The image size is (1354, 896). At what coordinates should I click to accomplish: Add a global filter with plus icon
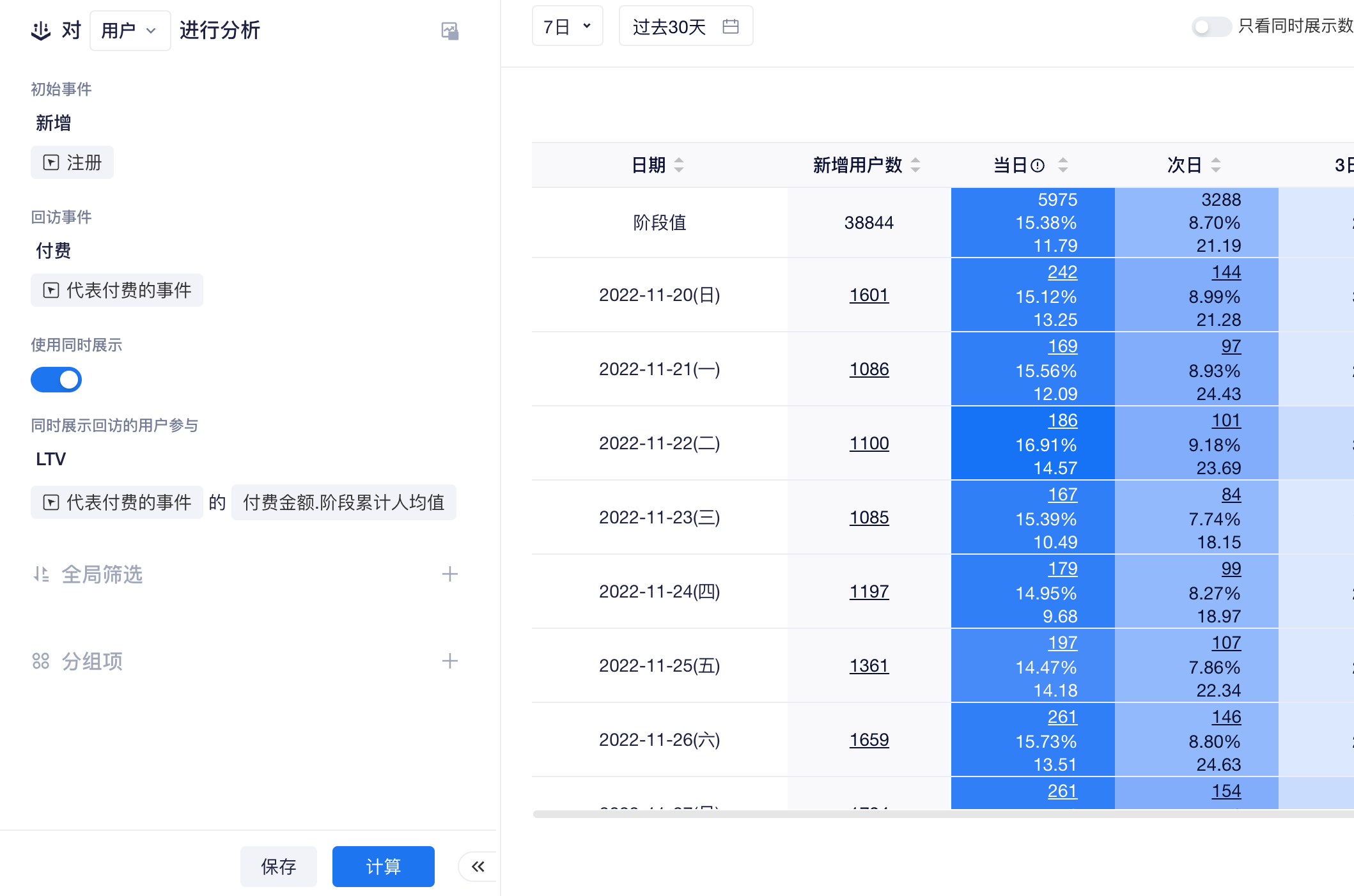[450, 574]
